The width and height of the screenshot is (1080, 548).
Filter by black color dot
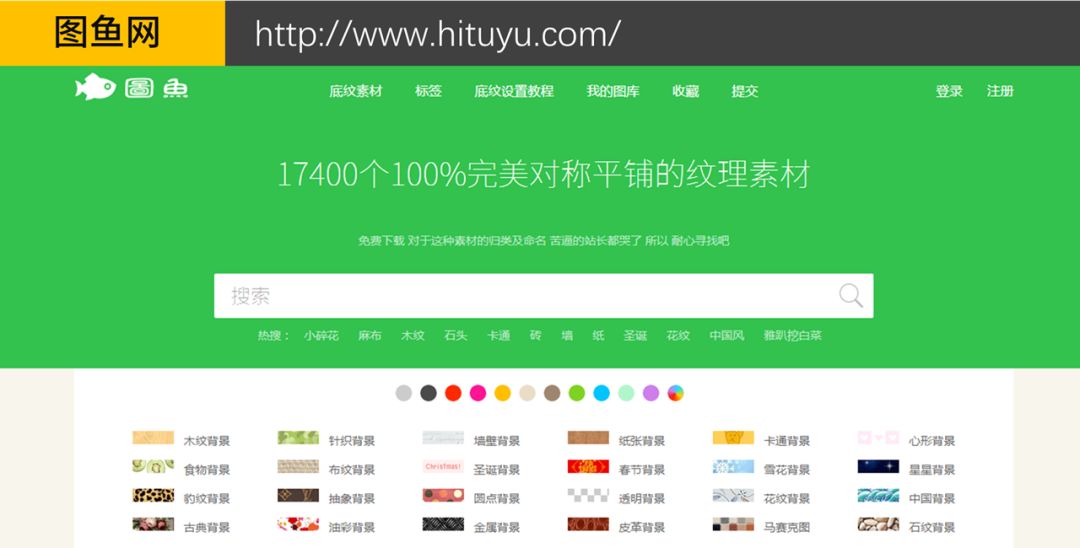coord(428,393)
